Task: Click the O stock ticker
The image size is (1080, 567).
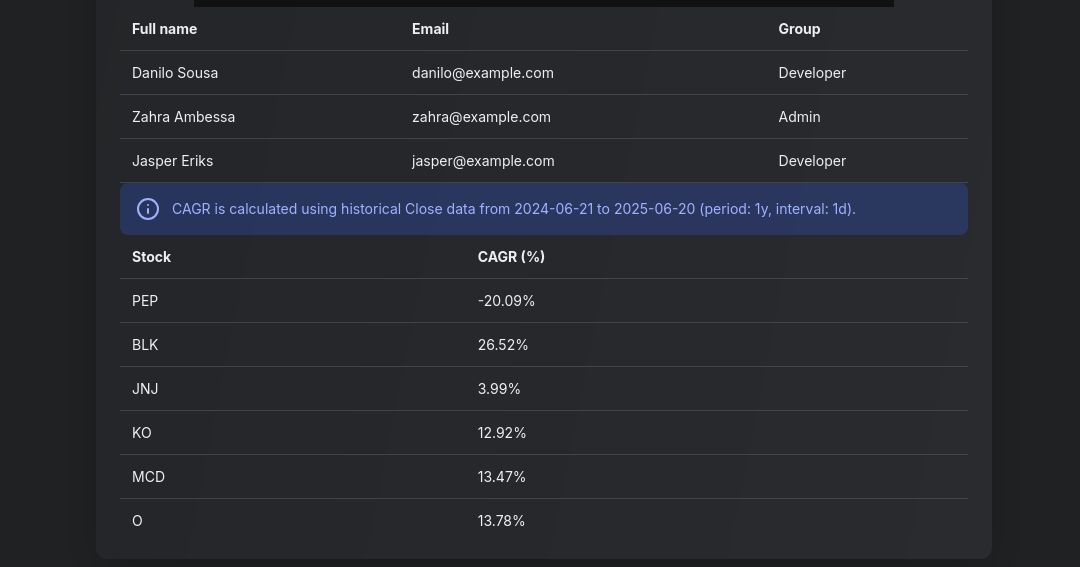Action: point(137,522)
